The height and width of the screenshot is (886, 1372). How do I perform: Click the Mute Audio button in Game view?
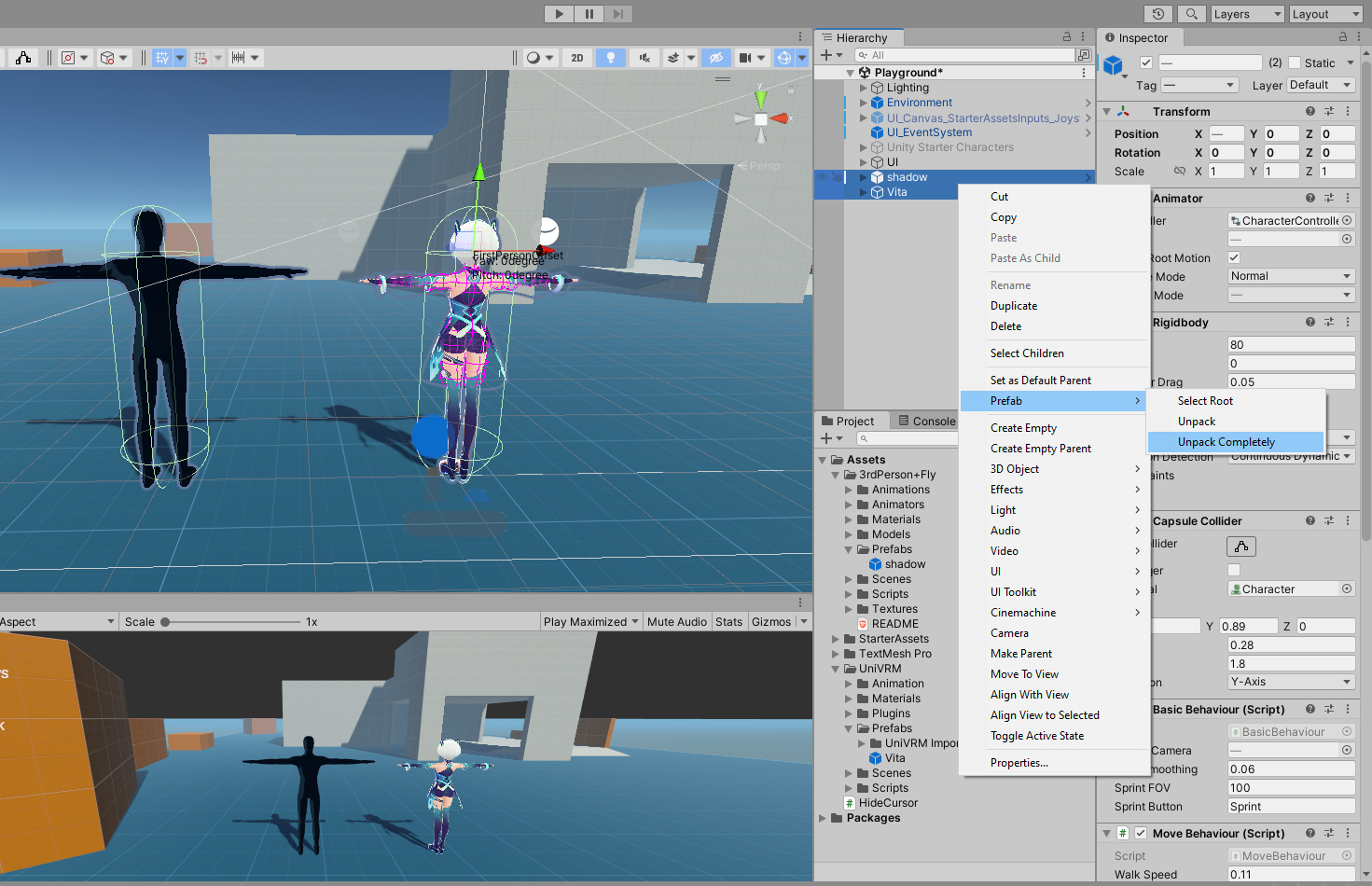pyautogui.click(x=677, y=622)
